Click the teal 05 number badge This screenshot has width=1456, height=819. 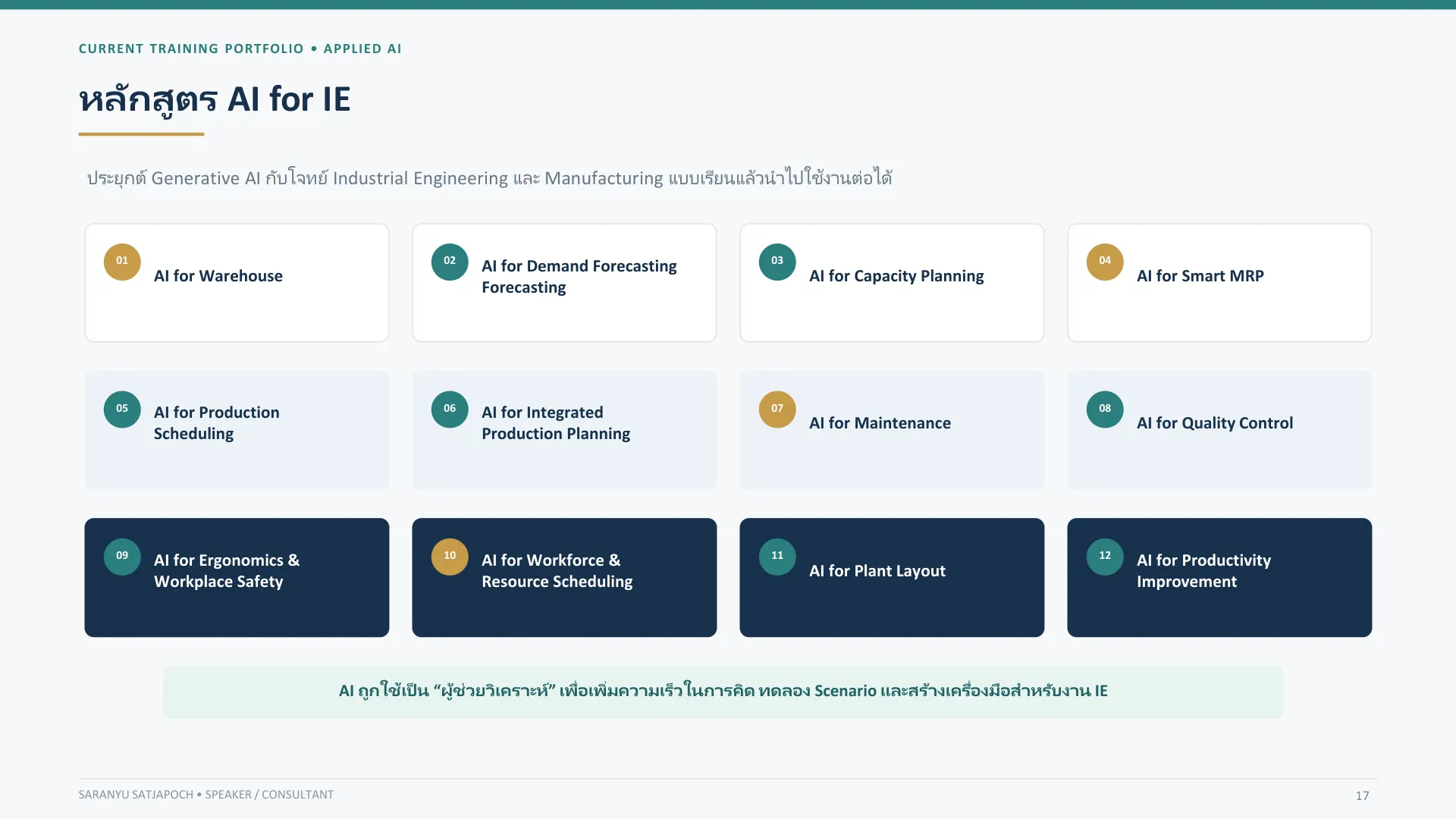pos(122,409)
